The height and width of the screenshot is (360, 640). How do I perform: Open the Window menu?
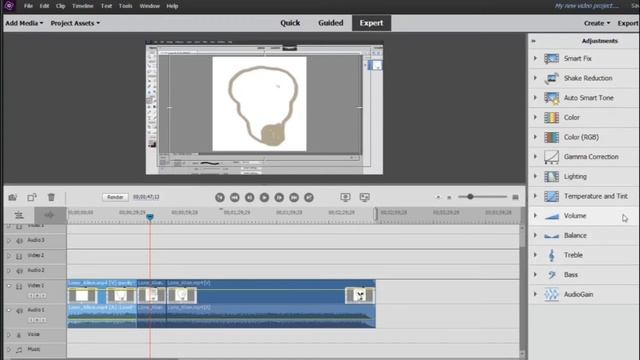click(149, 6)
